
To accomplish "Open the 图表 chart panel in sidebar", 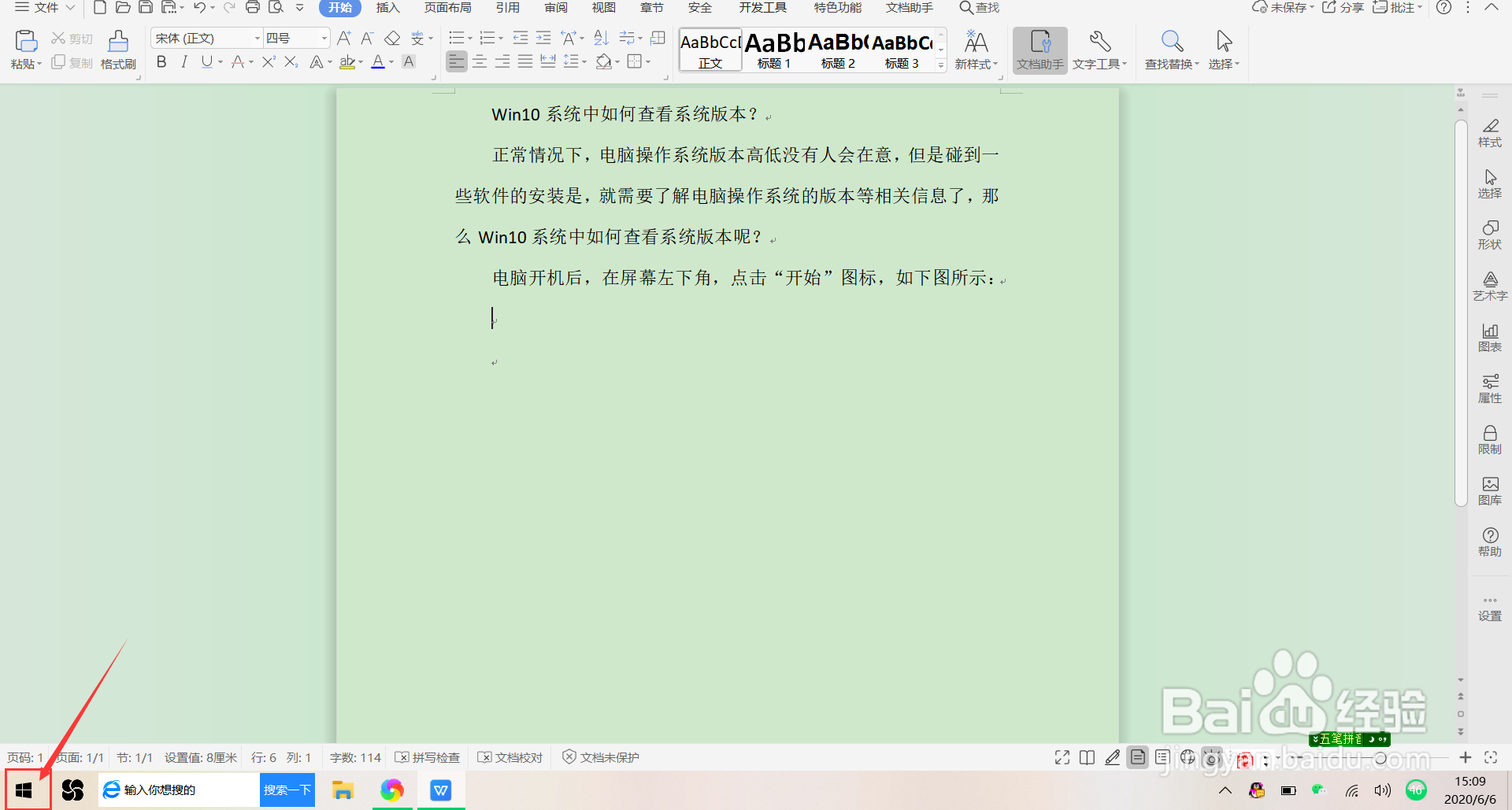I will [1490, 336].
